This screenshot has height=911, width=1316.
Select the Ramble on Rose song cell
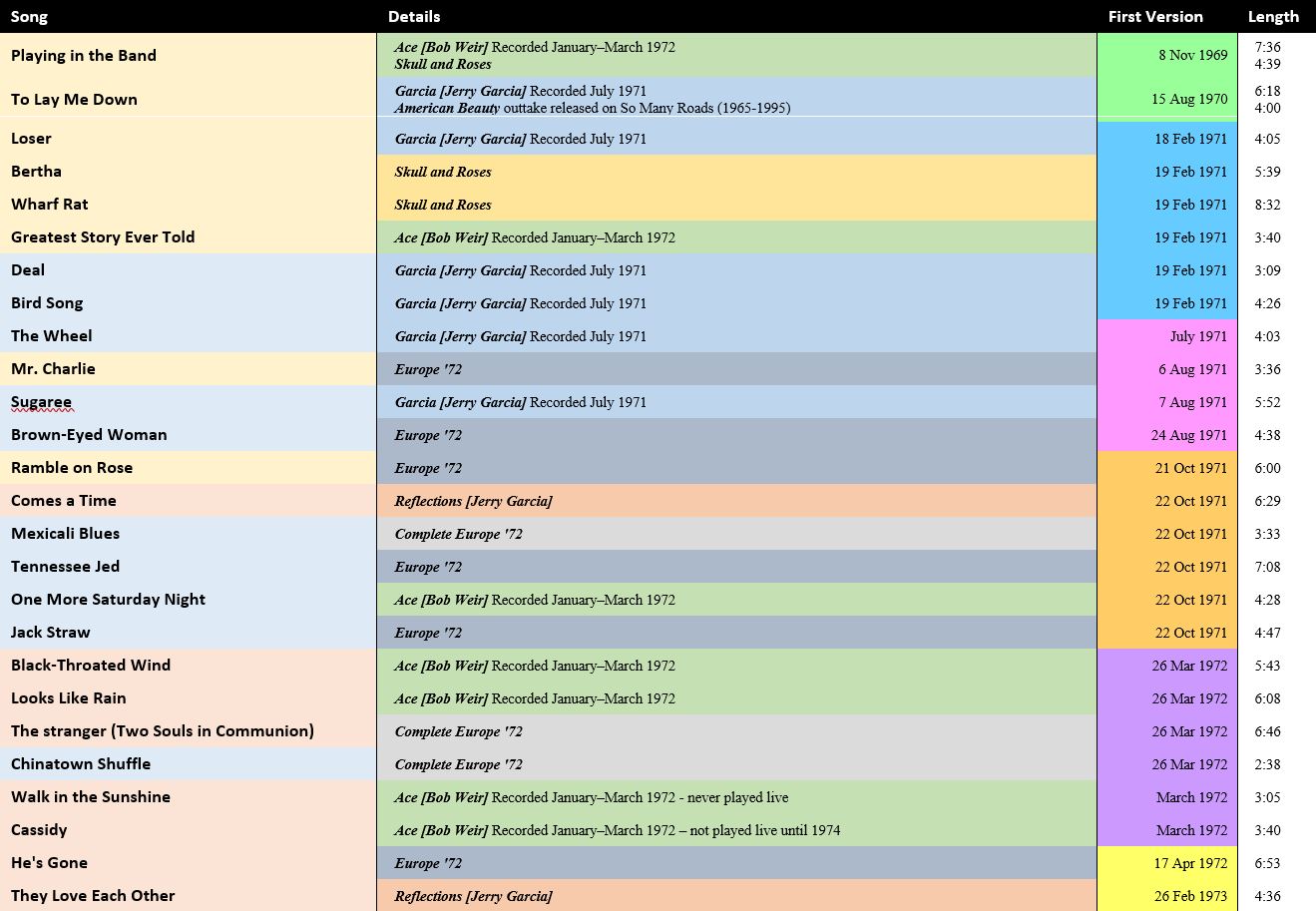click(188, 467)
